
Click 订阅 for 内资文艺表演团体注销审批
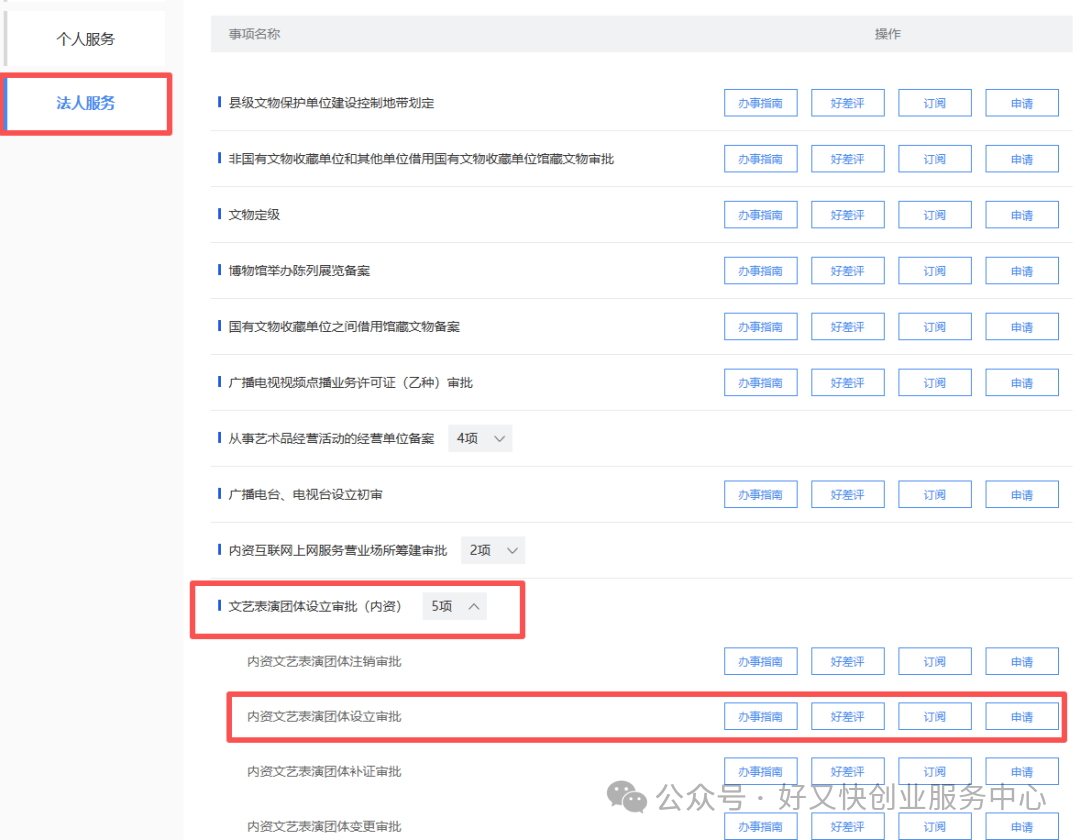coord(935,661)
